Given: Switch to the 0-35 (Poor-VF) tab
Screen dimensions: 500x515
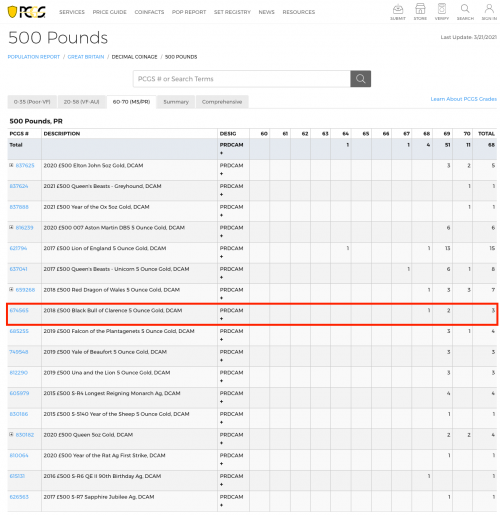Looking at the screenshot, I should coord(32,102).
